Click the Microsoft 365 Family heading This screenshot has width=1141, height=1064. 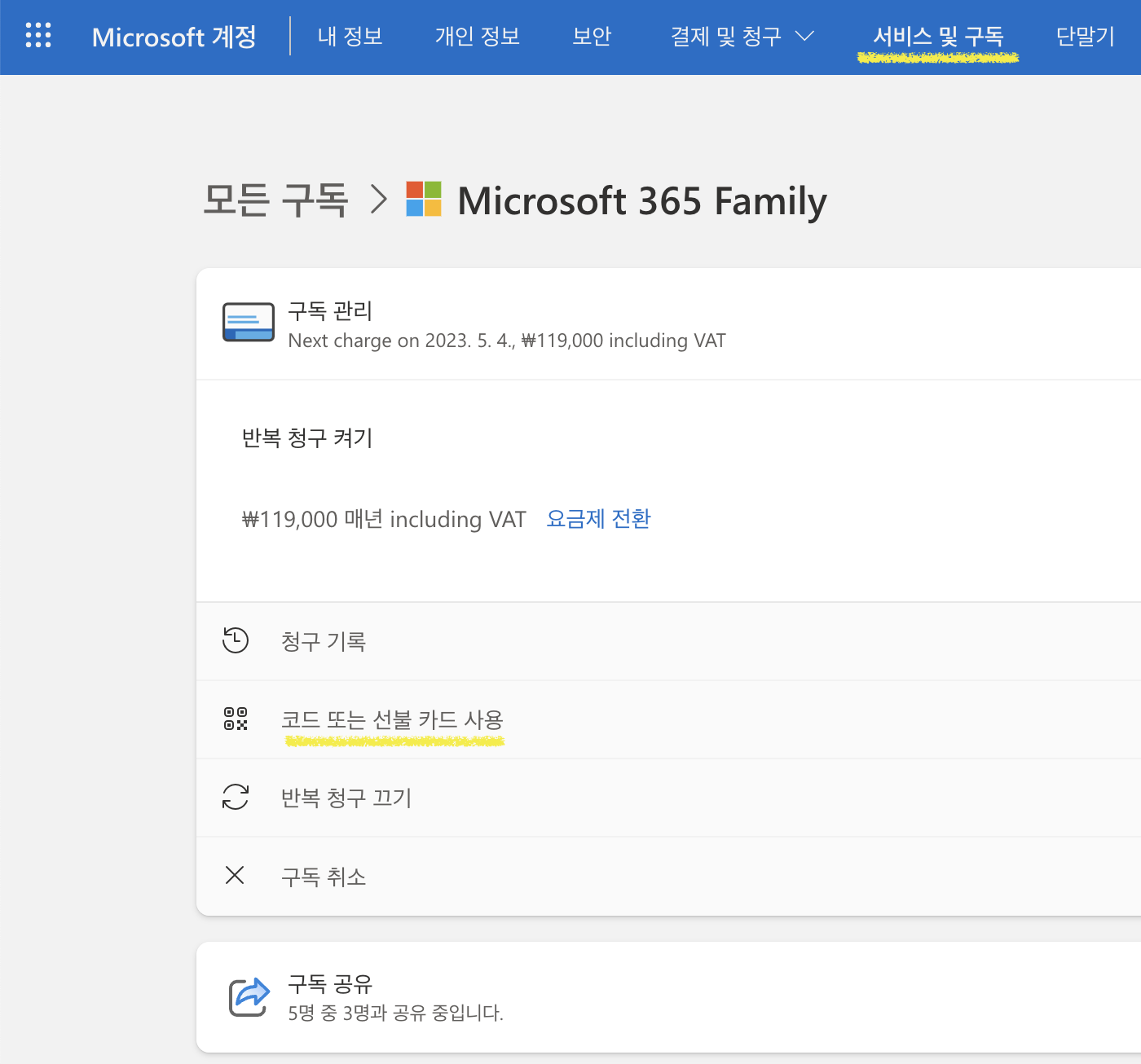[642, 201]
